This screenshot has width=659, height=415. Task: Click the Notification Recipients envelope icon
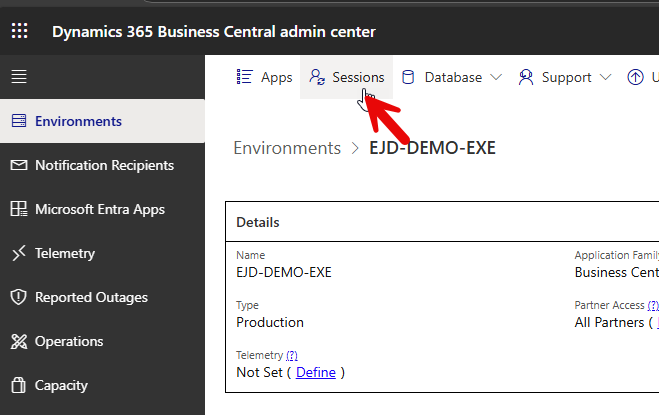(x=19, y=165)
